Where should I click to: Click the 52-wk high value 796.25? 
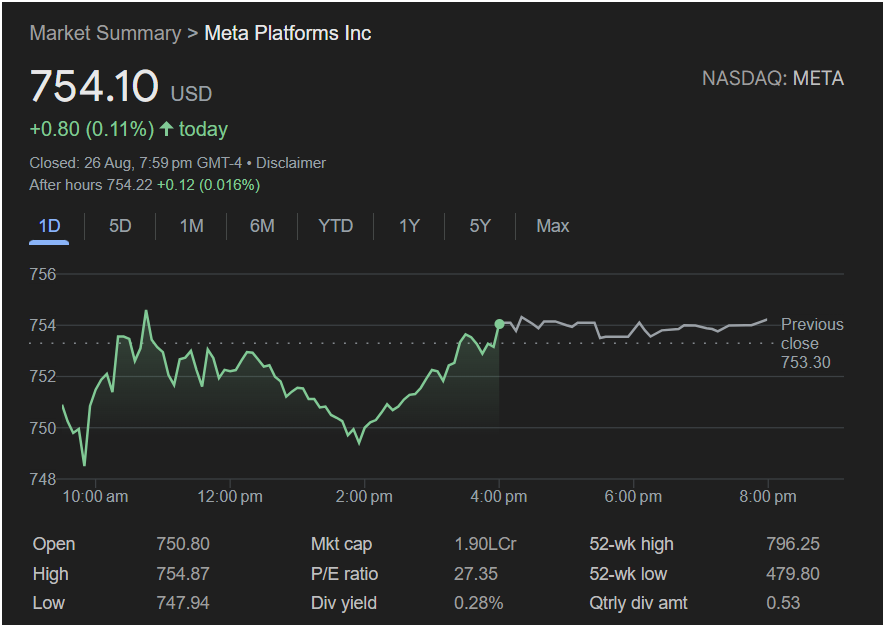[792, 544]
